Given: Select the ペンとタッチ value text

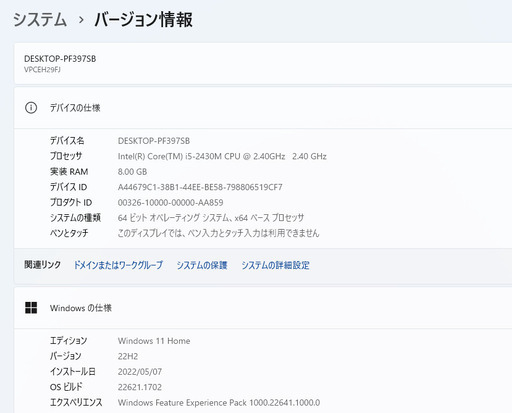Looking at the screenshot, I should pyautogui.click(x=218, y=233).
